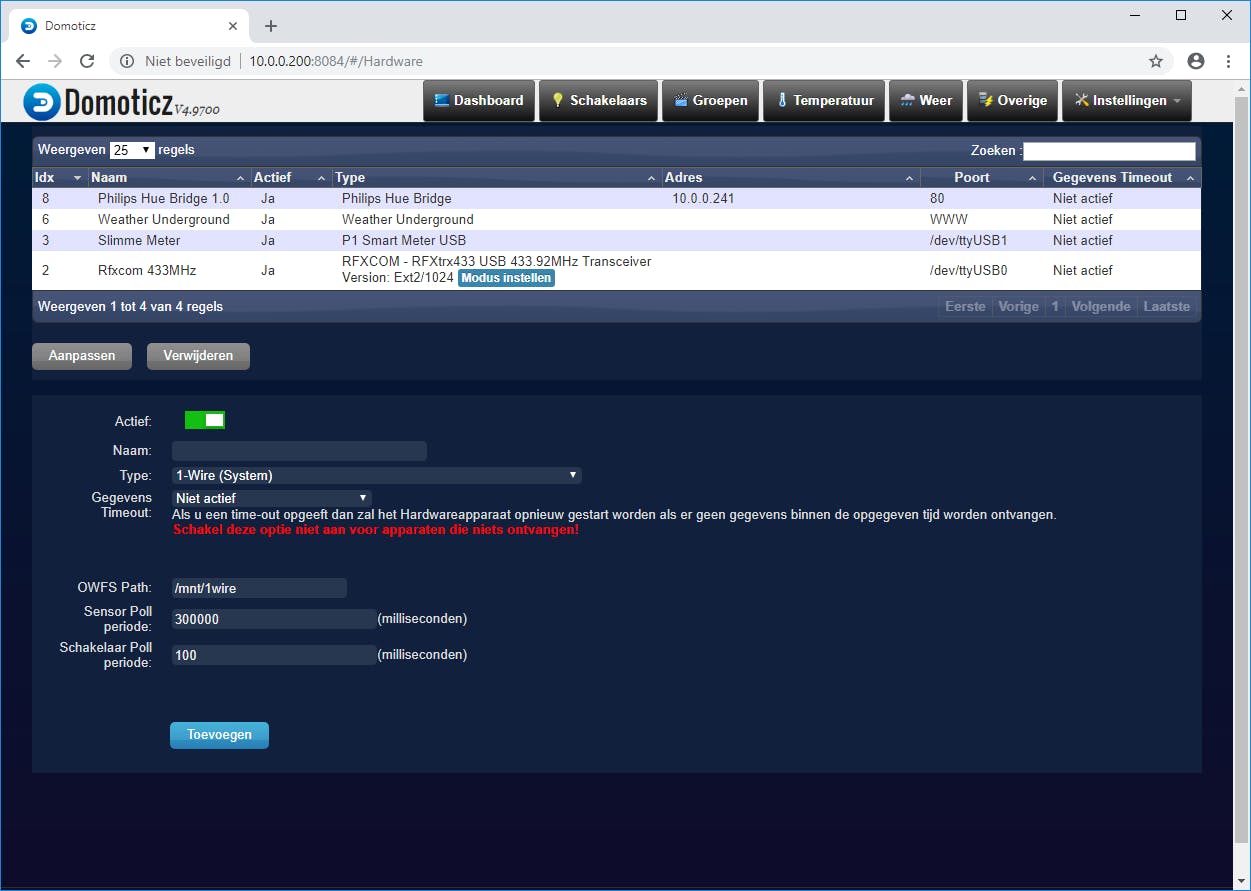Click the Verwijderen button
The image size is (1251, 891).
[x=198, y=356]
